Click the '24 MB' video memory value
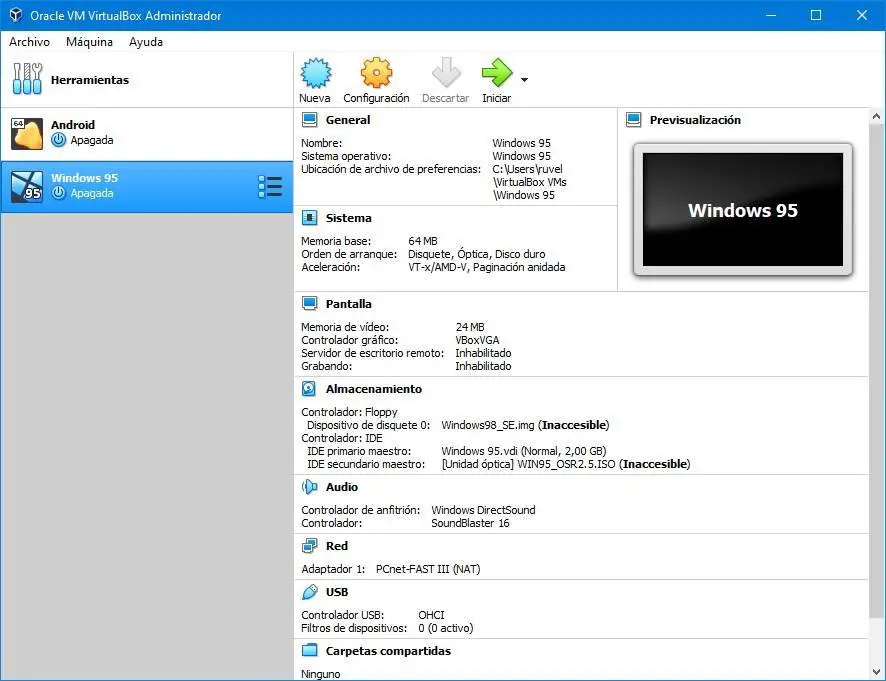 coord(470,327)
